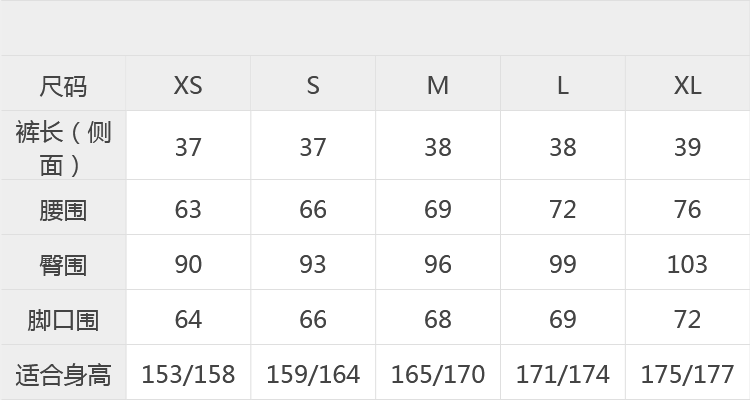
Task: Click the XL pants length value 39
Action: pyautogui.click(x=688, y=145)
